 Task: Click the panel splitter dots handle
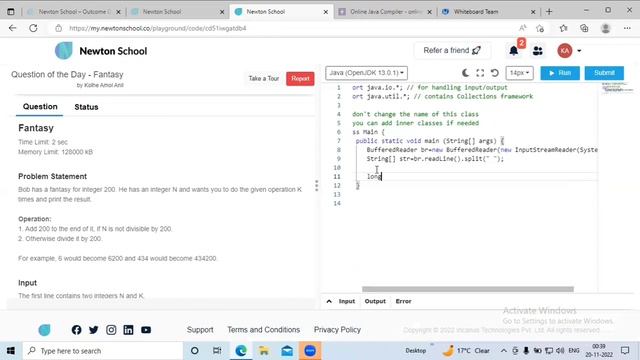click(x=317, y=186)
